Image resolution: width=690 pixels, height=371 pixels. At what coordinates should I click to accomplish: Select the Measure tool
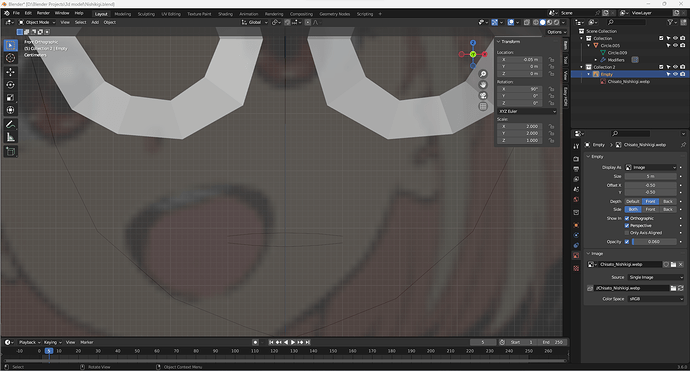point(11,137)
